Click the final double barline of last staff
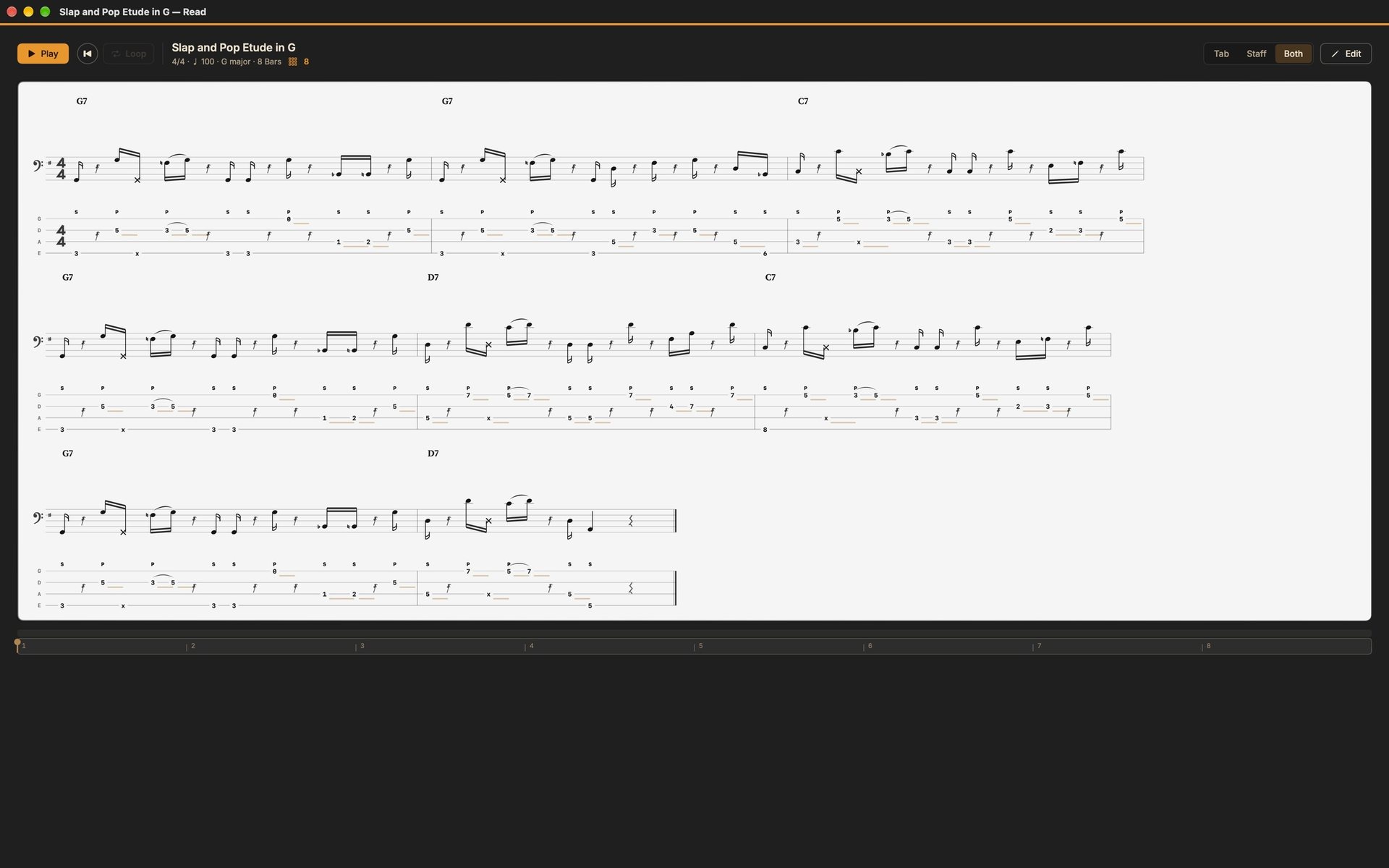Screen dimensions: 1389x868 [675, 521]
